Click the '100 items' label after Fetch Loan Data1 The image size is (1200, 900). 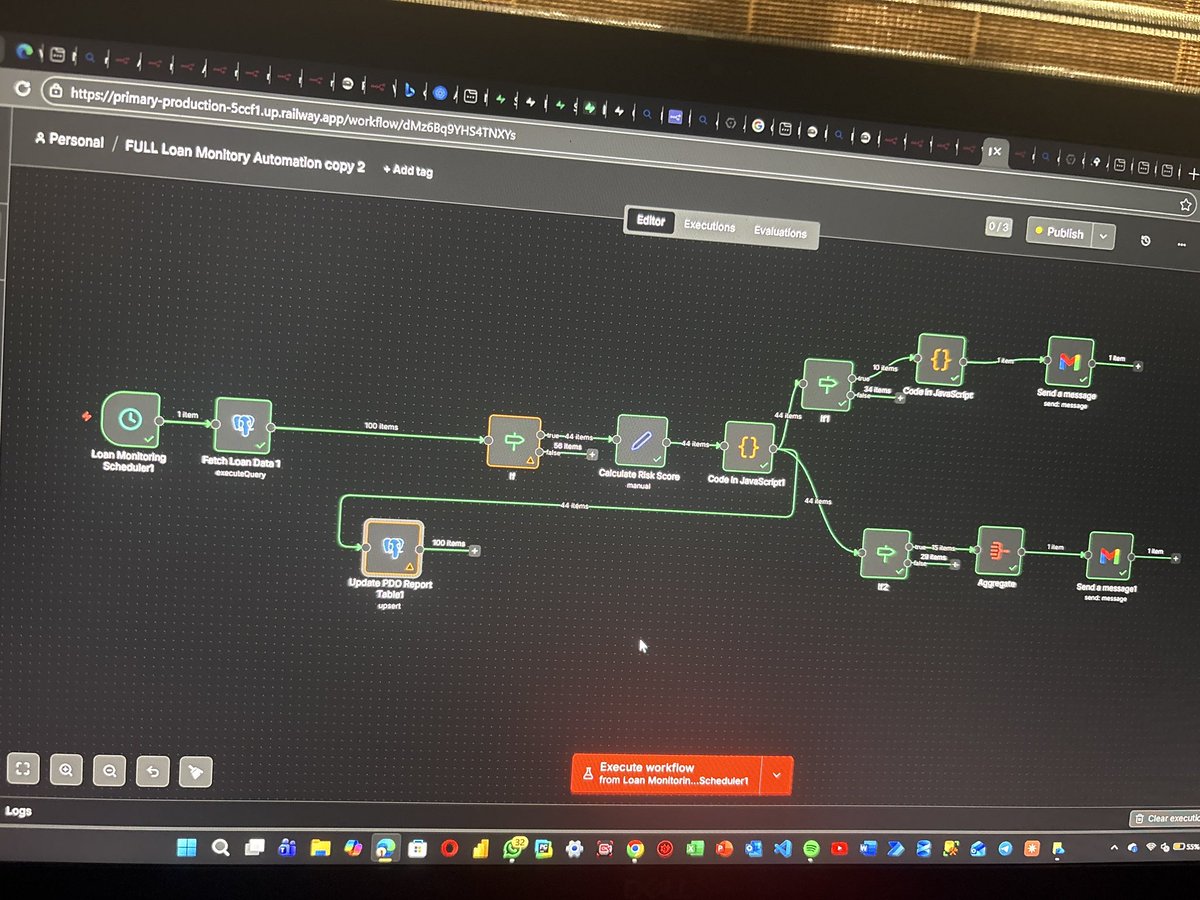pyautogui.click(x=380, y=426)
